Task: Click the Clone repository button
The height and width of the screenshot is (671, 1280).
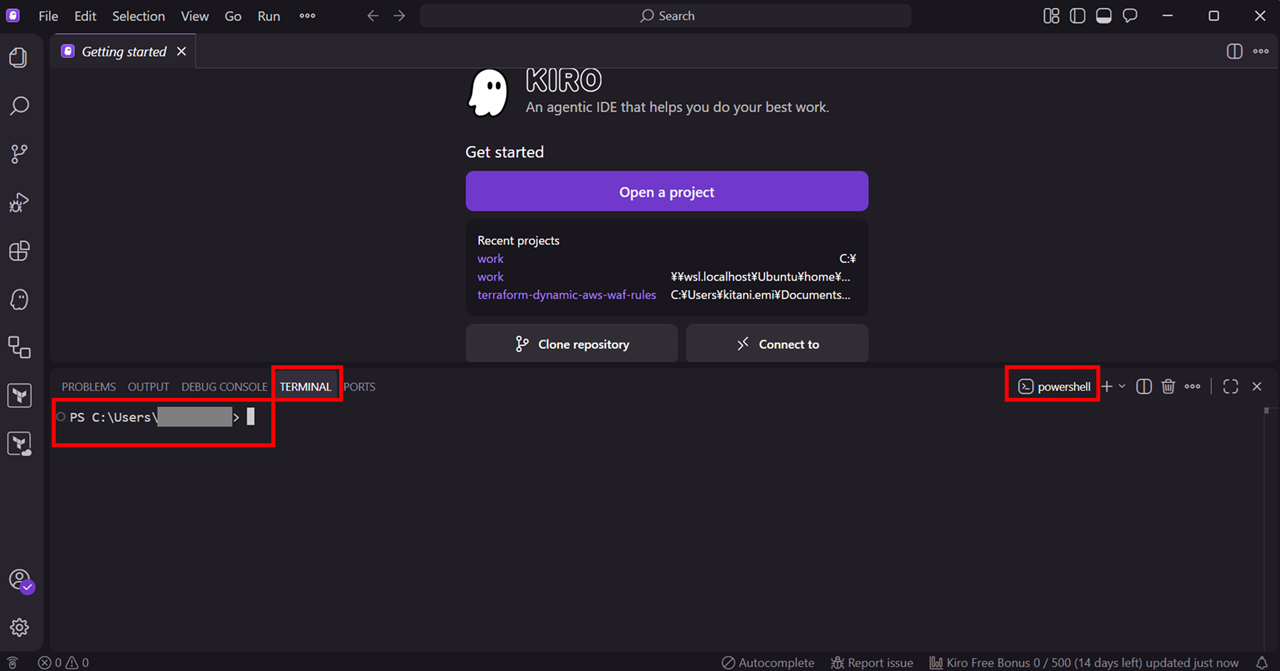Action: point(571,343)
